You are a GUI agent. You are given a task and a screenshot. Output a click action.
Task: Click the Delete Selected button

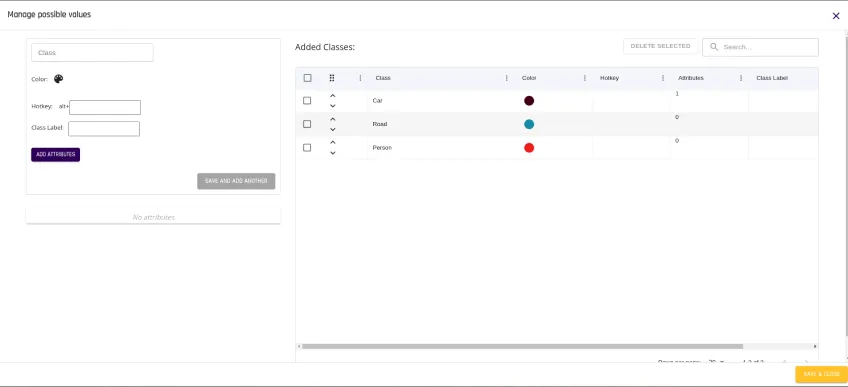click(660, 46)
